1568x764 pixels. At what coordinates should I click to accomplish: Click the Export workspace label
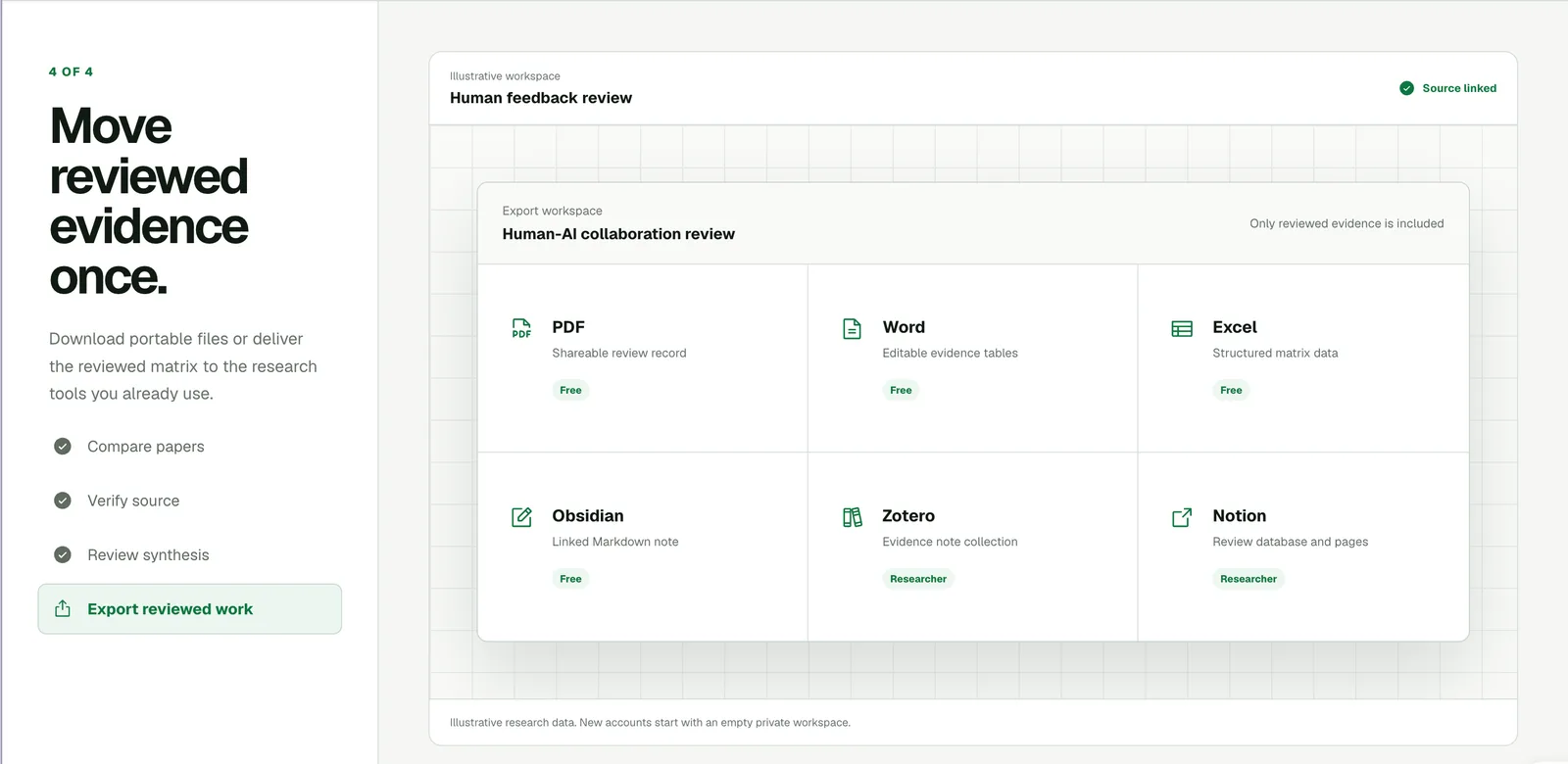[553, 211]
